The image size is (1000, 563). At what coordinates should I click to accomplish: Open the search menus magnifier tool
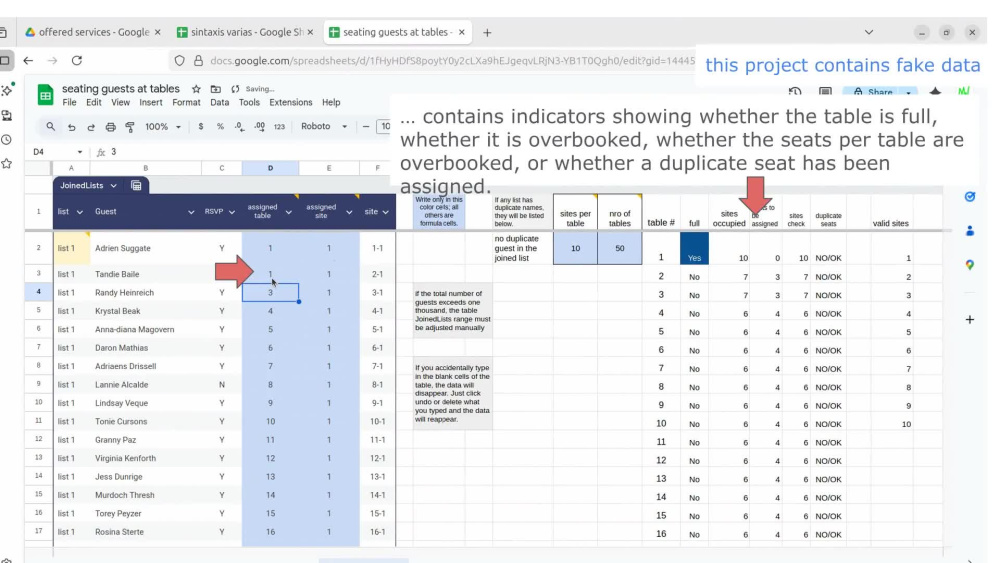click(50, 126)
